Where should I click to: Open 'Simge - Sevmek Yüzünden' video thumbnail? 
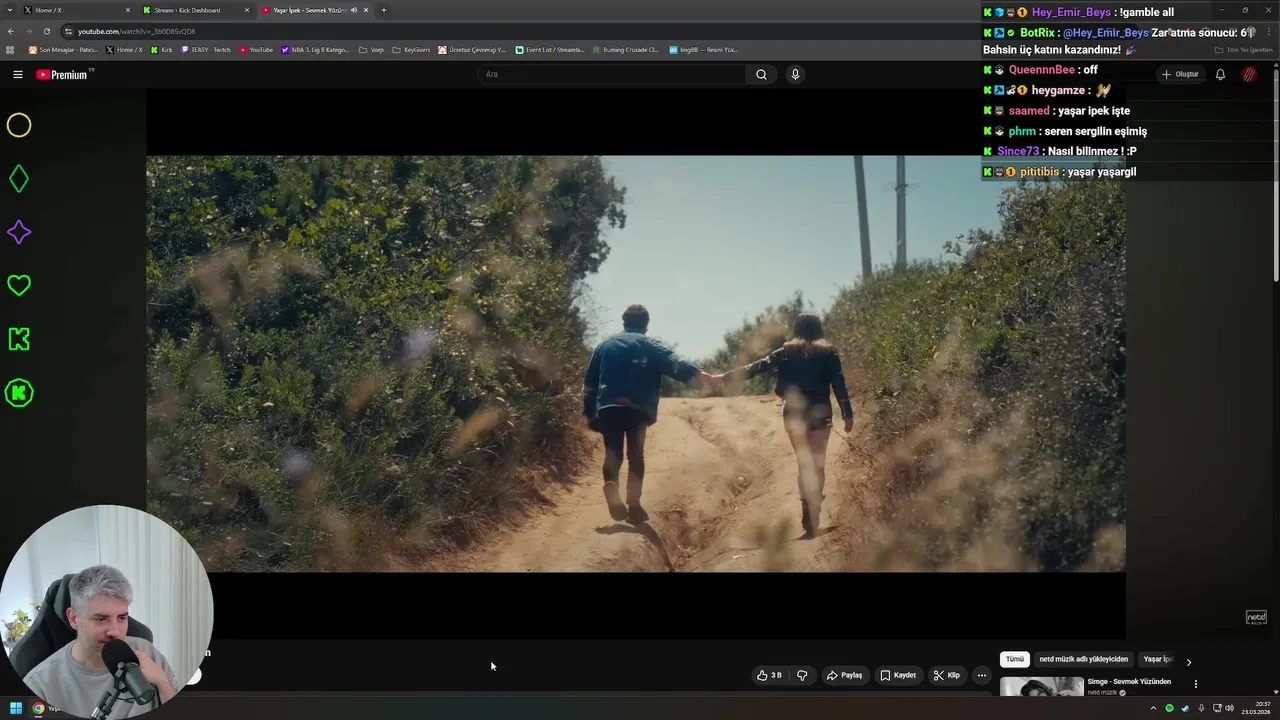pyautogui.click(x=1041, y=686)
